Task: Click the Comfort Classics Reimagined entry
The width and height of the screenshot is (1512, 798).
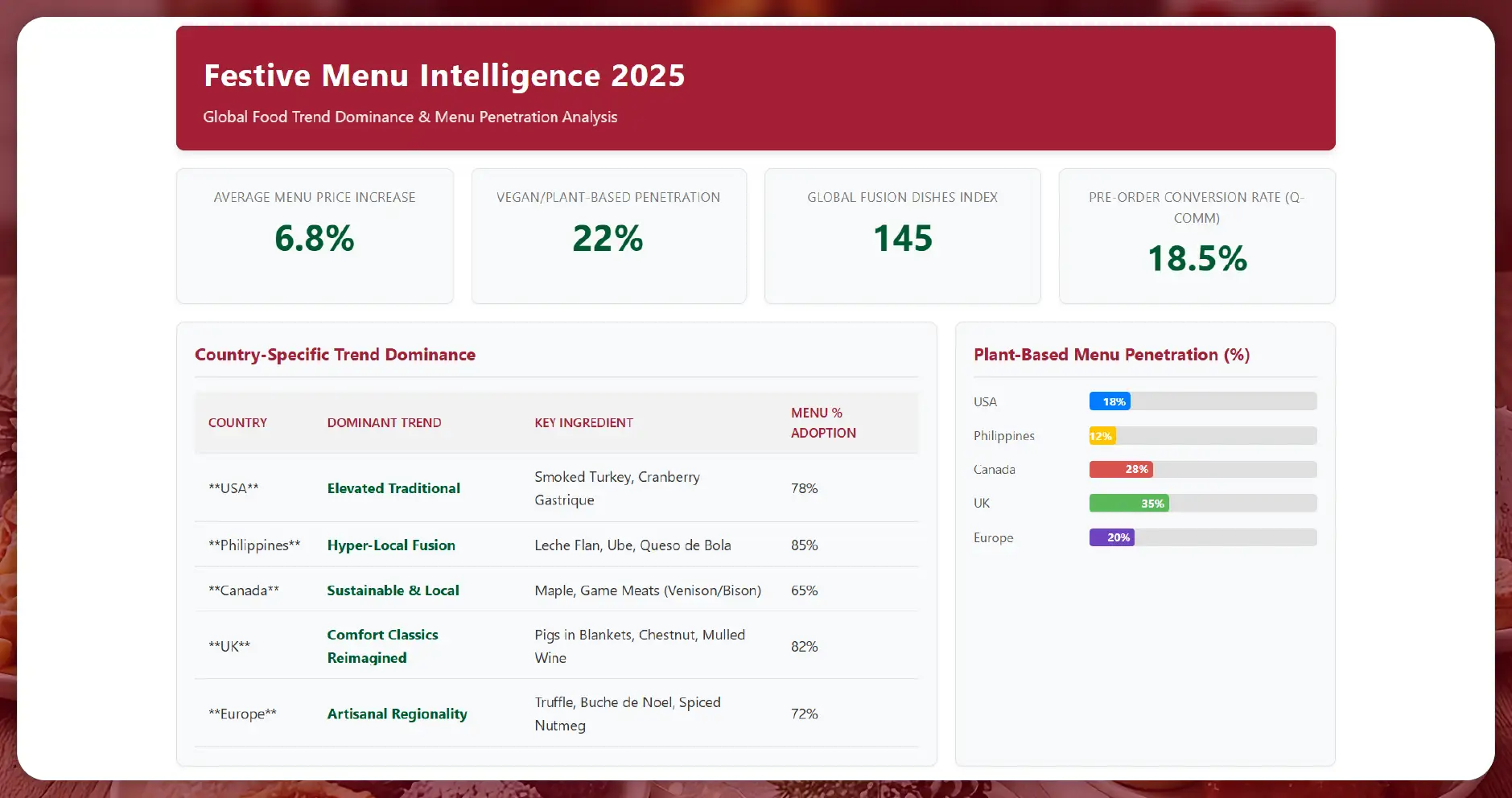Action: pos(382,646)
